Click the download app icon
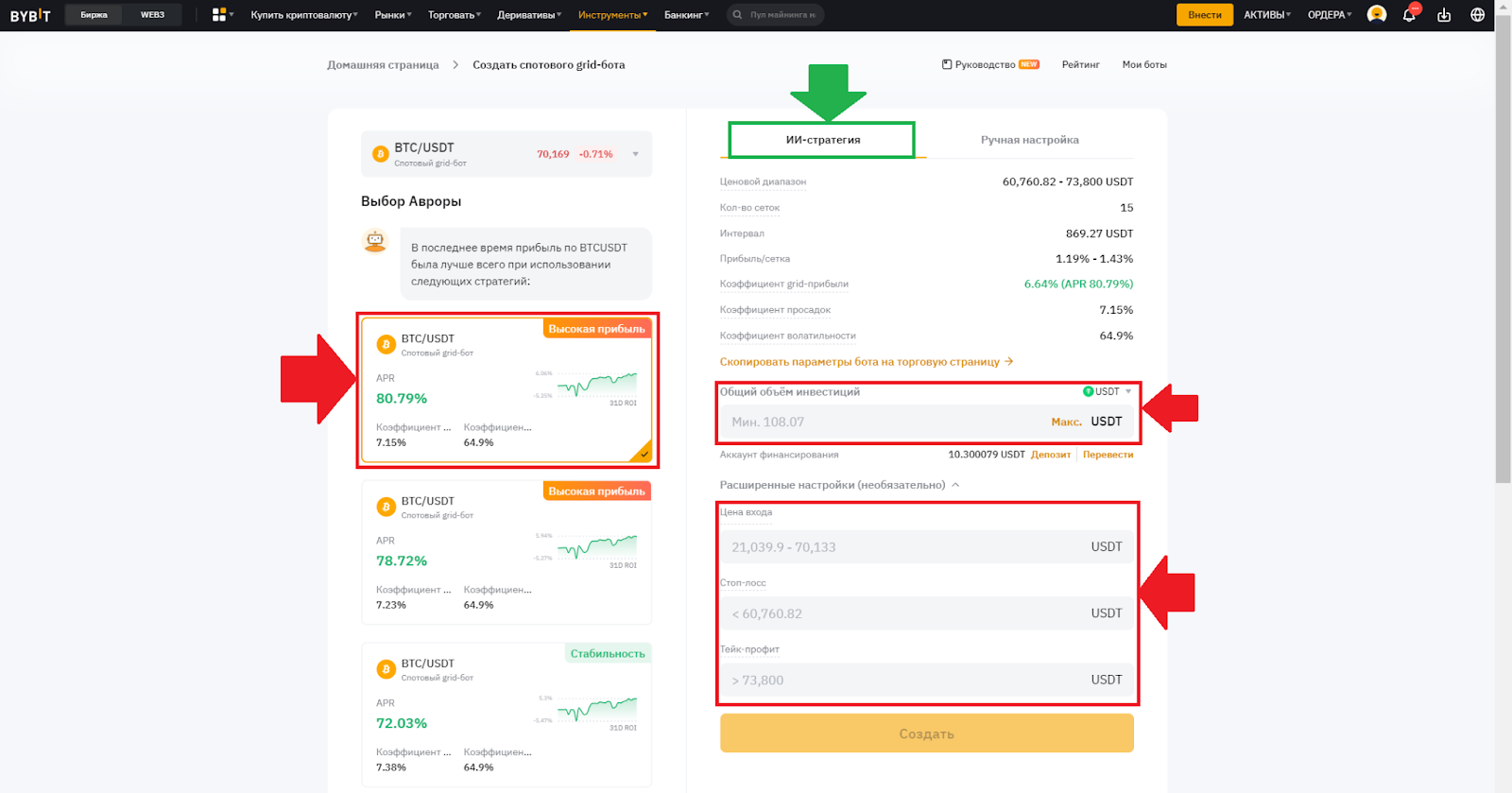Screen dimensions: 1512x793 [1444, 15]
